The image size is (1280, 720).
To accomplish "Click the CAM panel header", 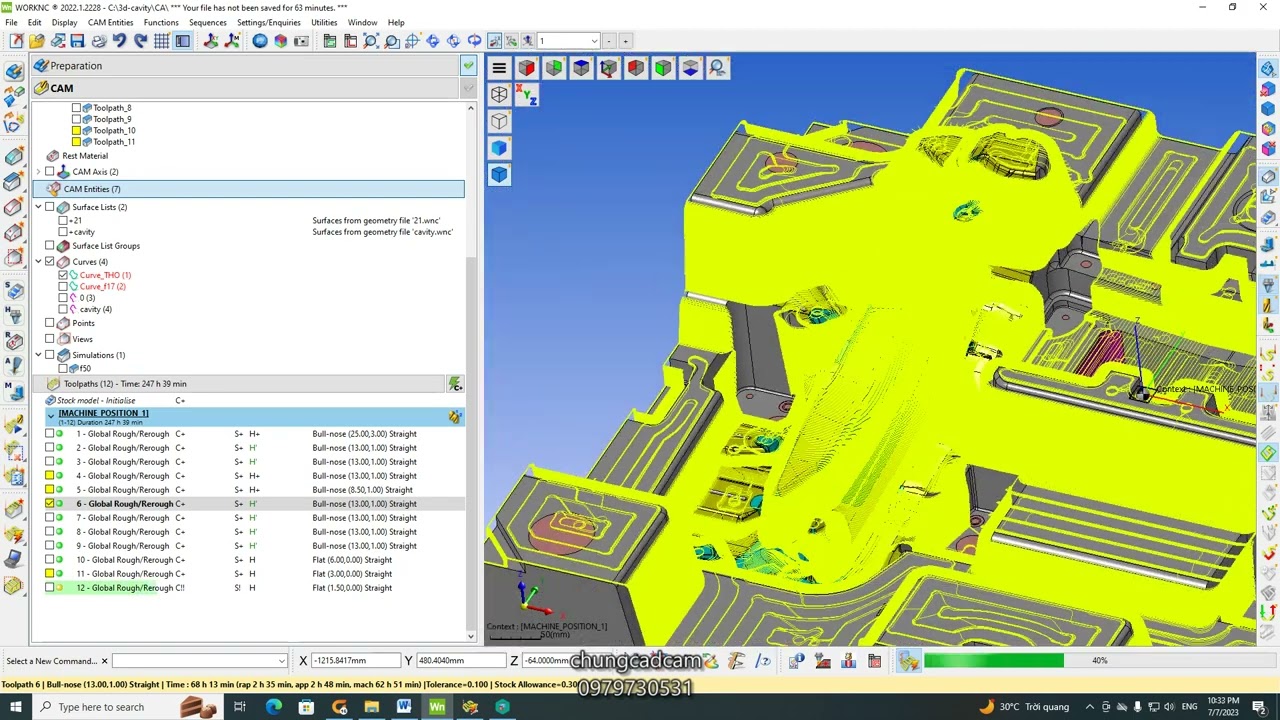I will (245, 88).
